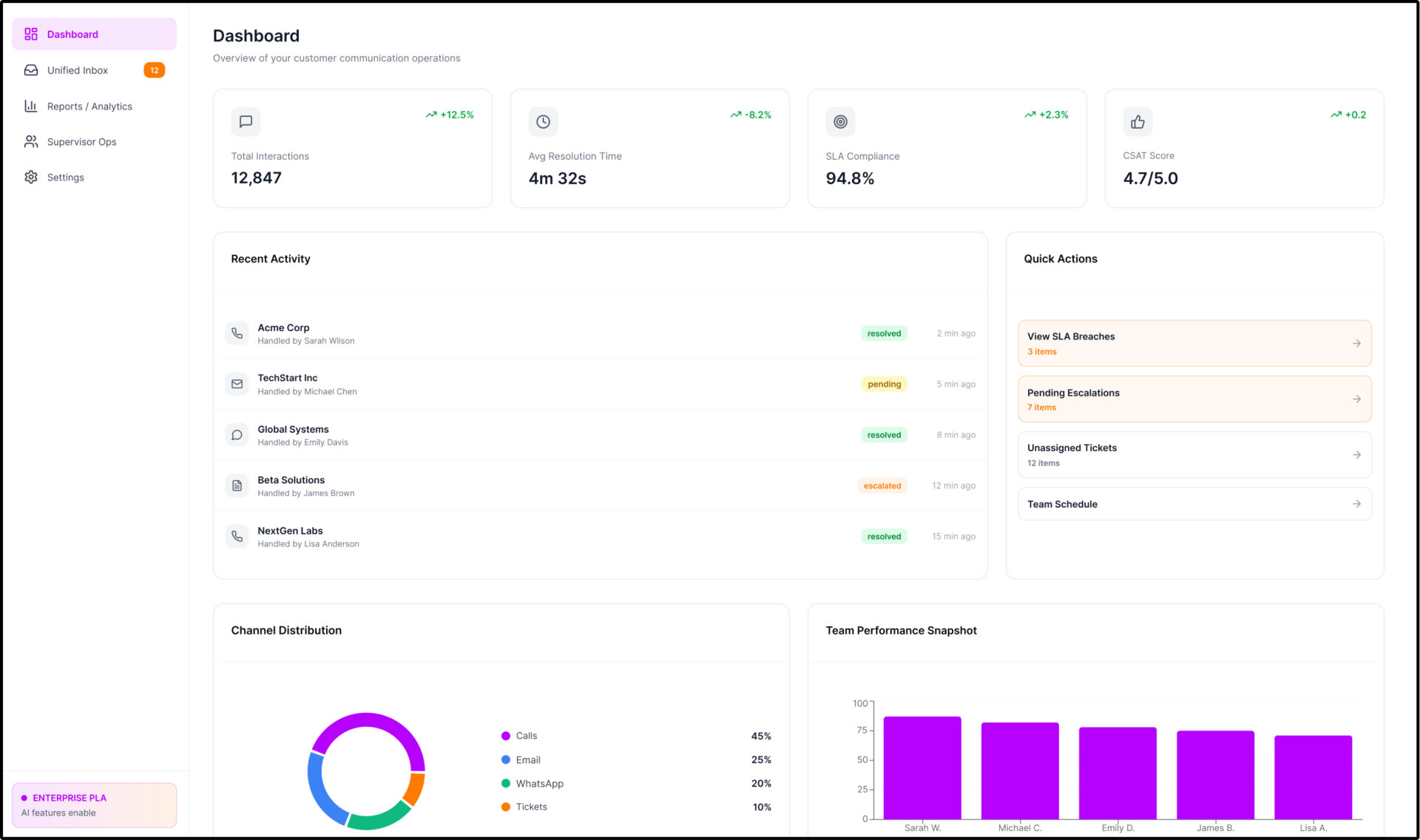Click Sarah W. bar in performance chart
Image resolution: width=1420 pixels, height=840 pixels.
point(922,768)
